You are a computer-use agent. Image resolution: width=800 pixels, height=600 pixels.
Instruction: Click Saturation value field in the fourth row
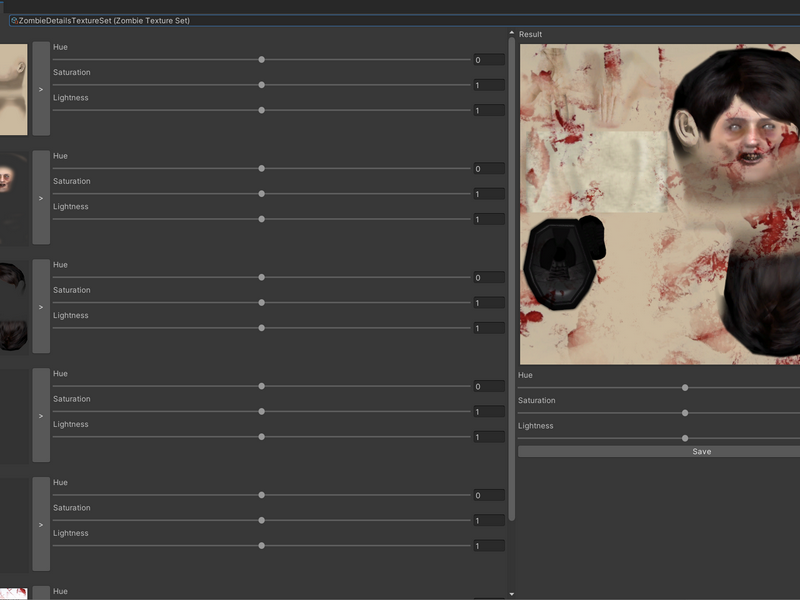click(489, 412)
